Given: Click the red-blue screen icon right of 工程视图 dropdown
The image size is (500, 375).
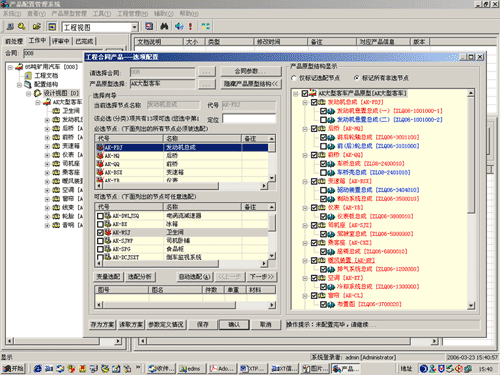Looking at the screenshot, I should pyautogui.click(x=149, y=26).
